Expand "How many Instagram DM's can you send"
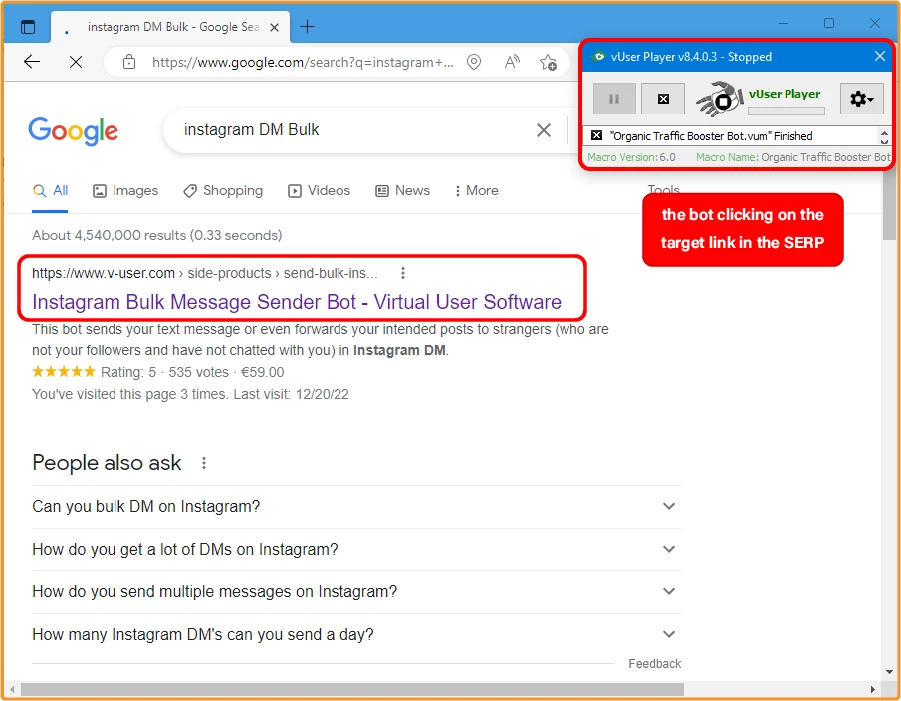The height and width of the screenshot is (701, 901). (x=356, y=635)
